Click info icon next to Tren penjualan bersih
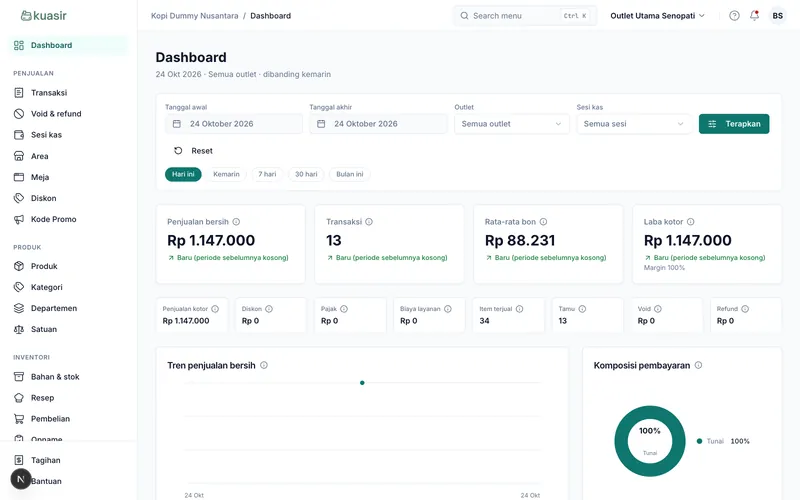Viewport: 800px width, 500px height. click(264, 365)
